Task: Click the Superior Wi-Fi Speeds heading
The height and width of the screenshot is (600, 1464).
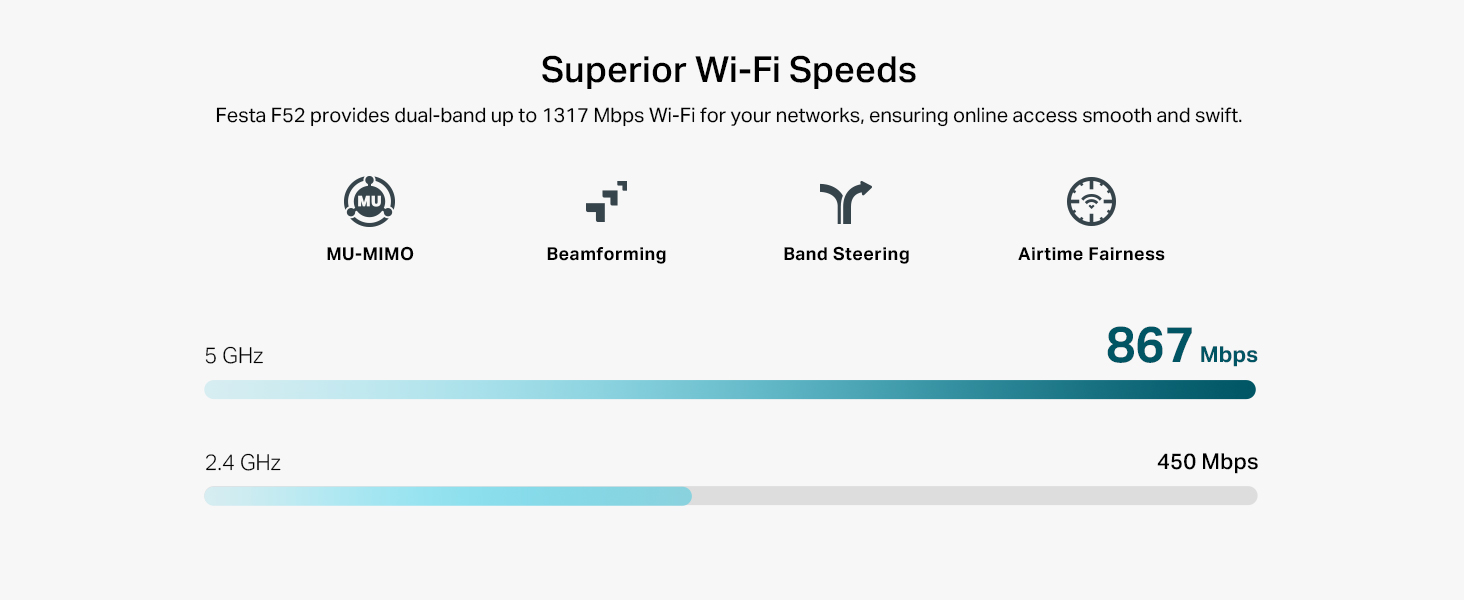Action: 728,70
